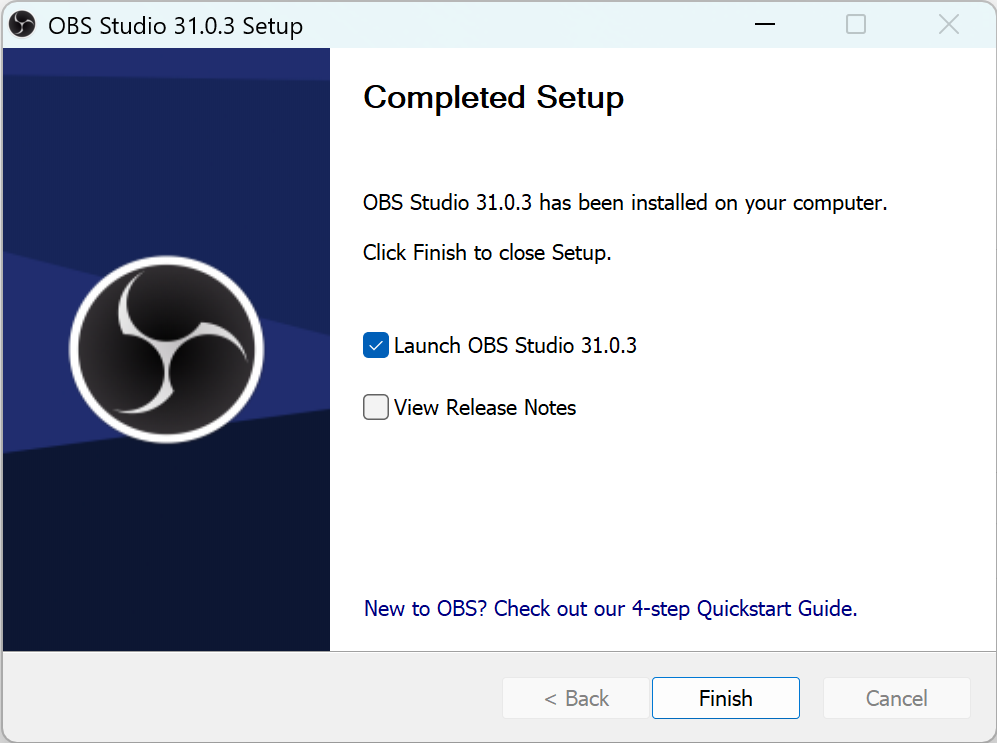Click Cancel to abort setup
997x743 pixels.
(x=896, y=698)
